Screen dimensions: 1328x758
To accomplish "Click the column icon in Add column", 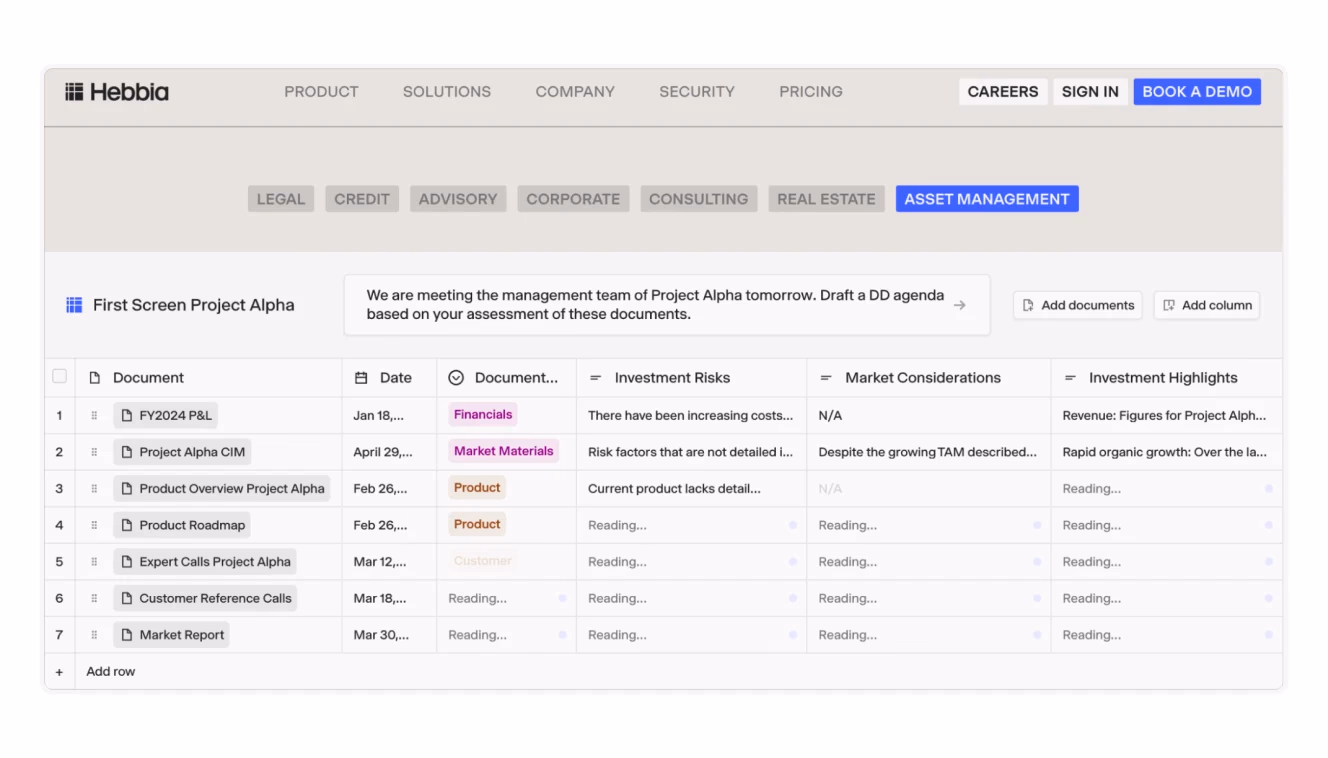I will (1169, 305).
